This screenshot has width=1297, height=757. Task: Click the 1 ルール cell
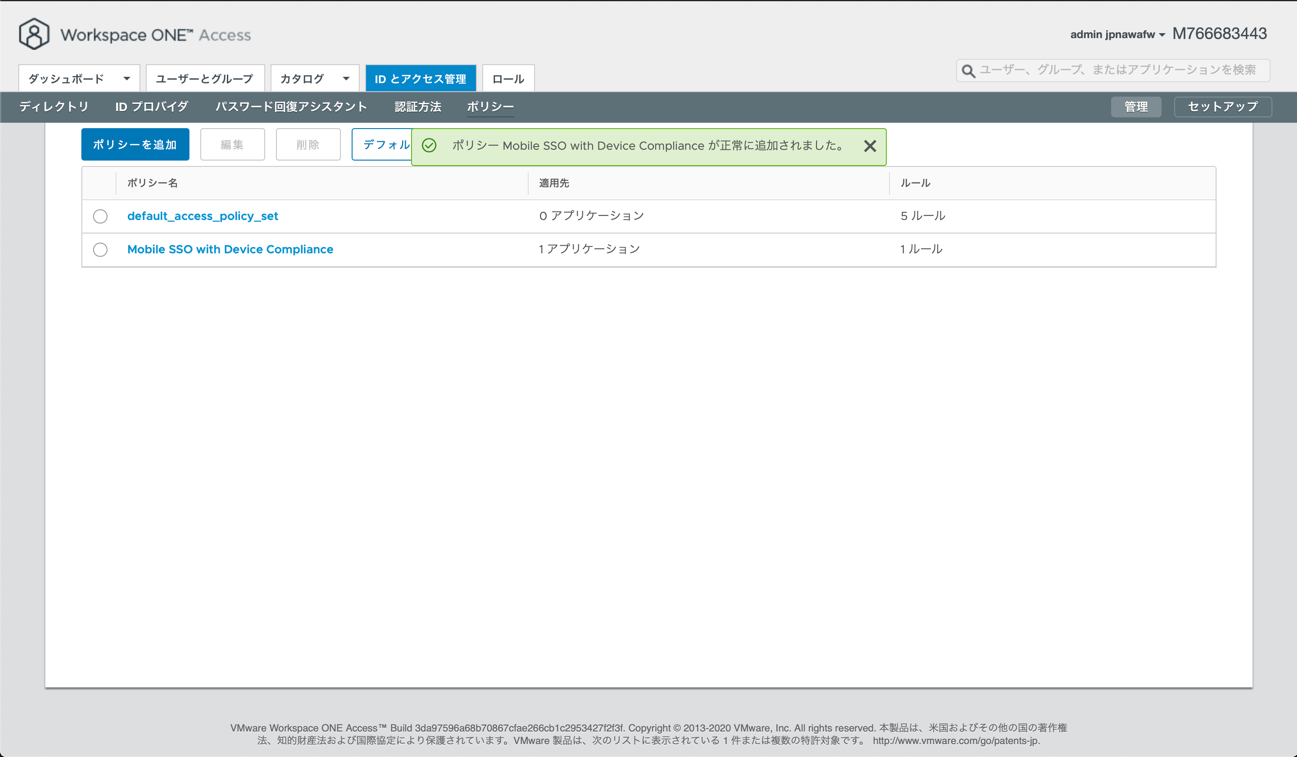[921, 250]
